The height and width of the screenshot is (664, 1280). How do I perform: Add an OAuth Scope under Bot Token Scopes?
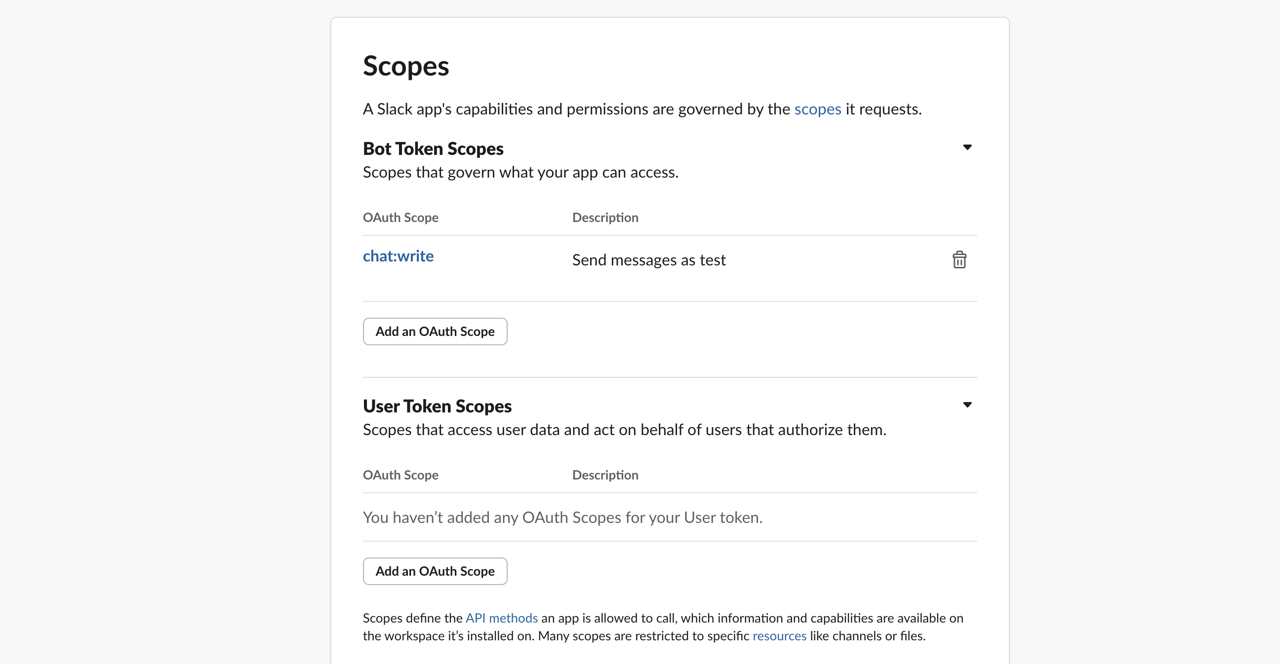click(x=435, y=331)
